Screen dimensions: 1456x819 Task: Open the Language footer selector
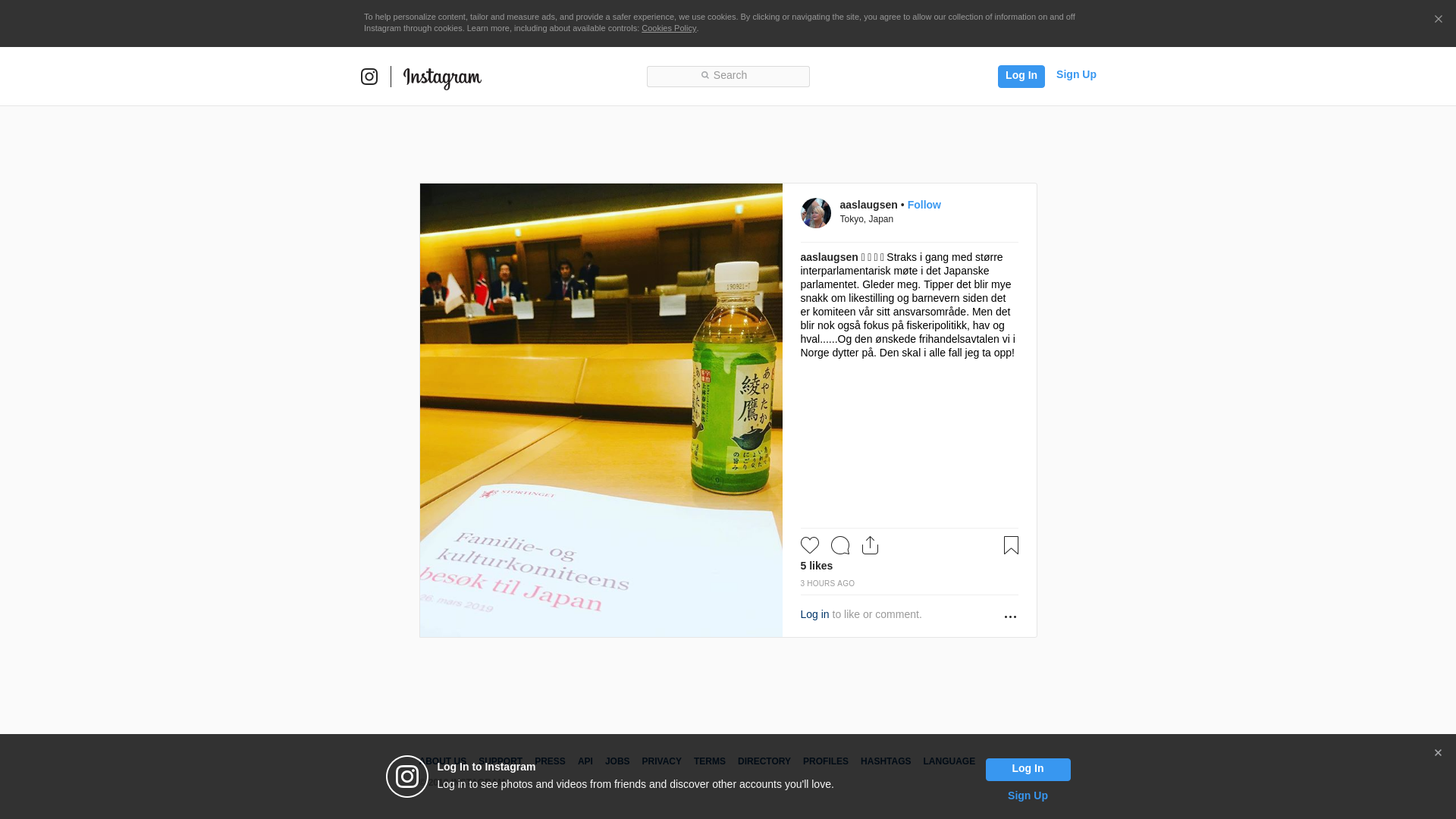pos(949,761)
